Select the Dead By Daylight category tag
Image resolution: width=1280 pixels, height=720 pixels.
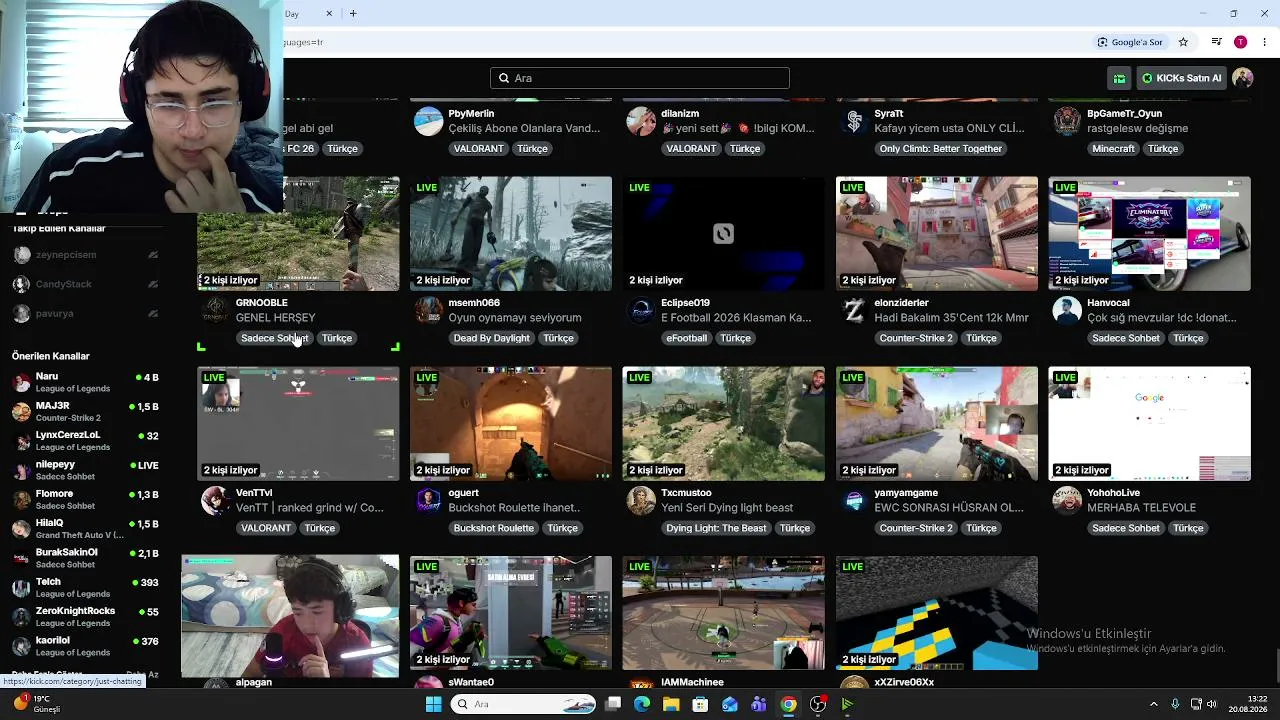(x=491, y=338)
